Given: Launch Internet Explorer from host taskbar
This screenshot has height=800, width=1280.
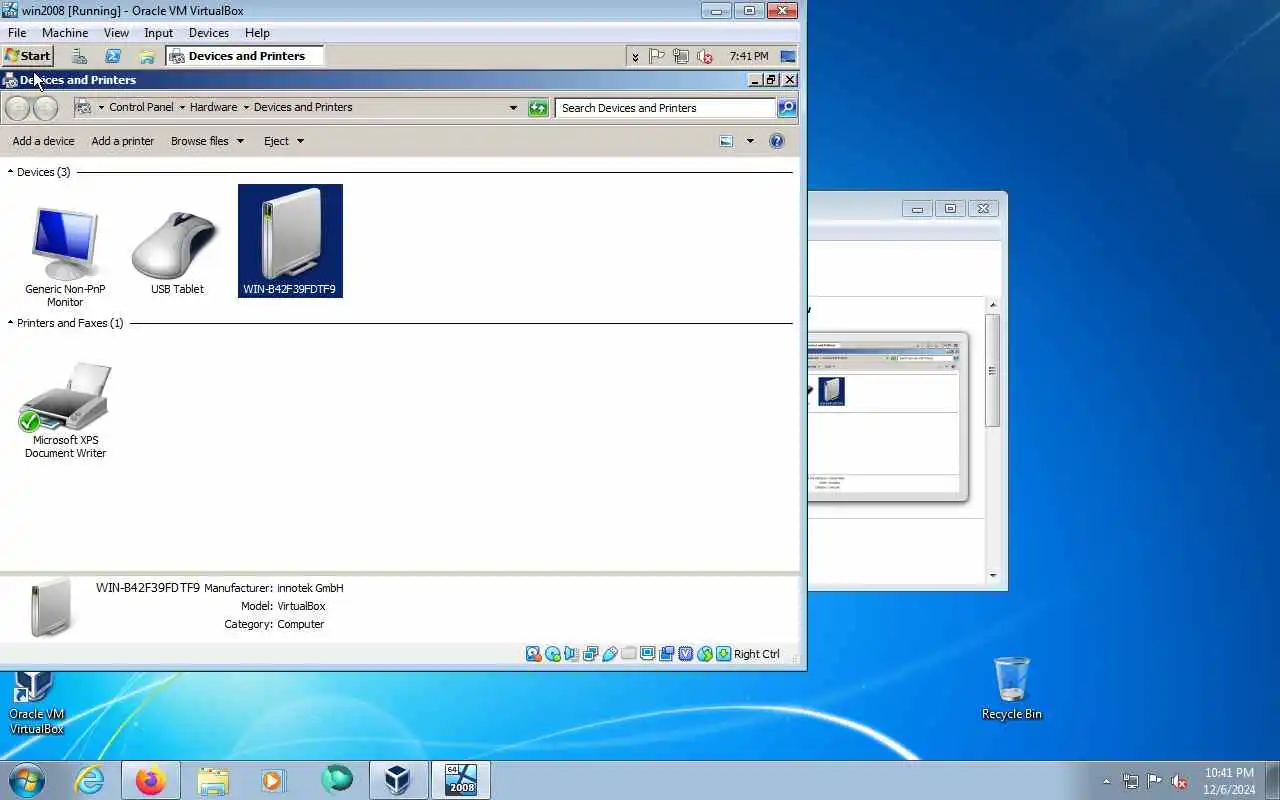Looking at the screenshot, I should [90, 780].
